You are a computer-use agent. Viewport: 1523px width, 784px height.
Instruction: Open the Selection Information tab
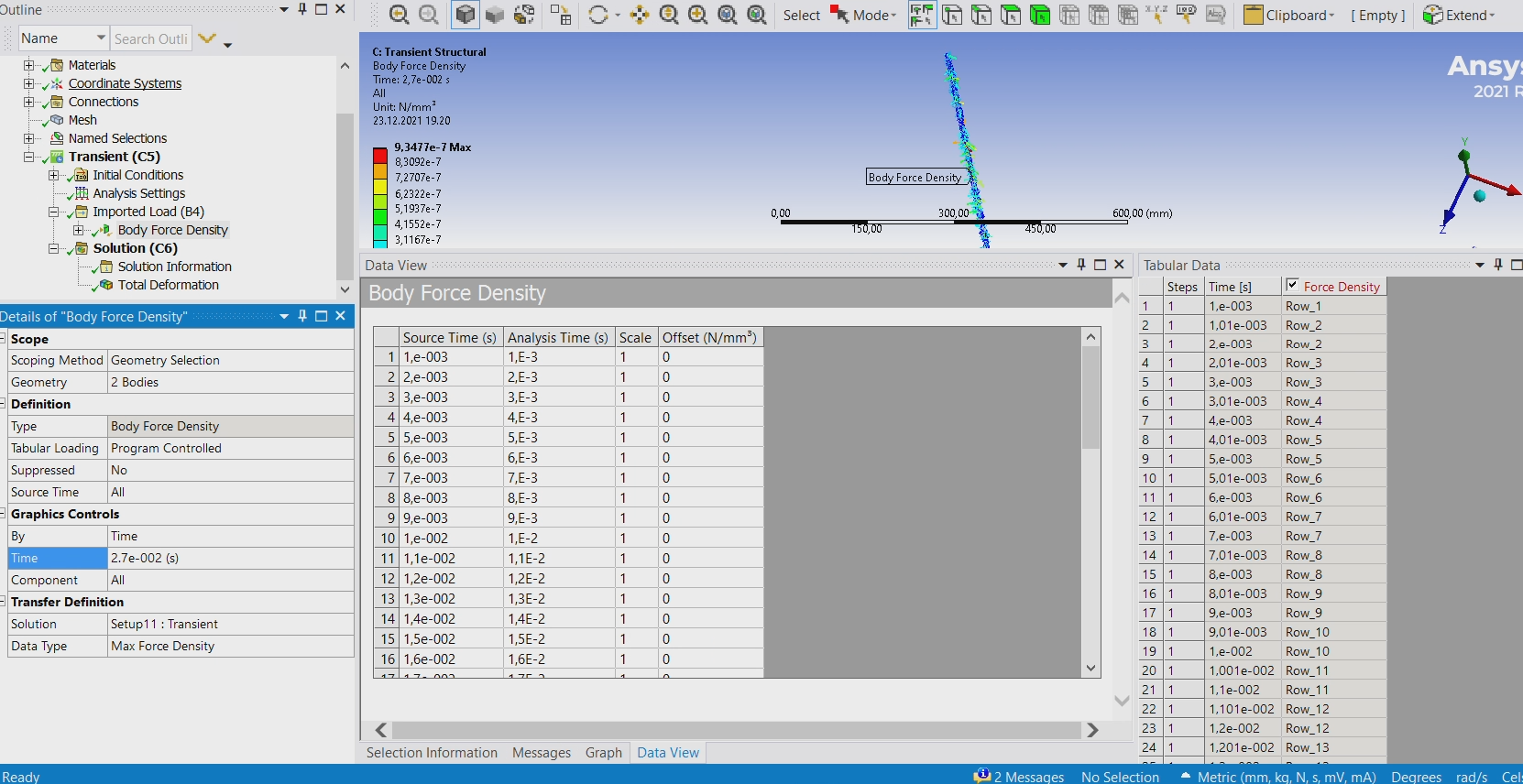[x=432, y=753]
